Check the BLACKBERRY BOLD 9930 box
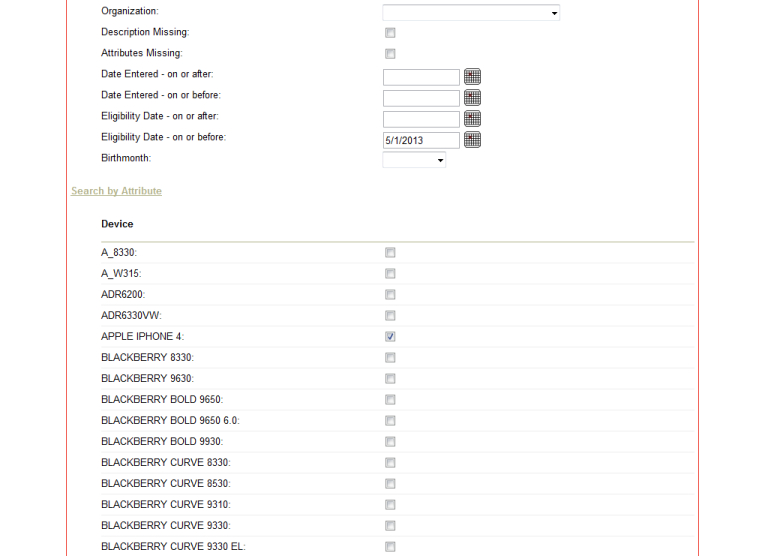 pyautogui.click(x=390, y=442)
